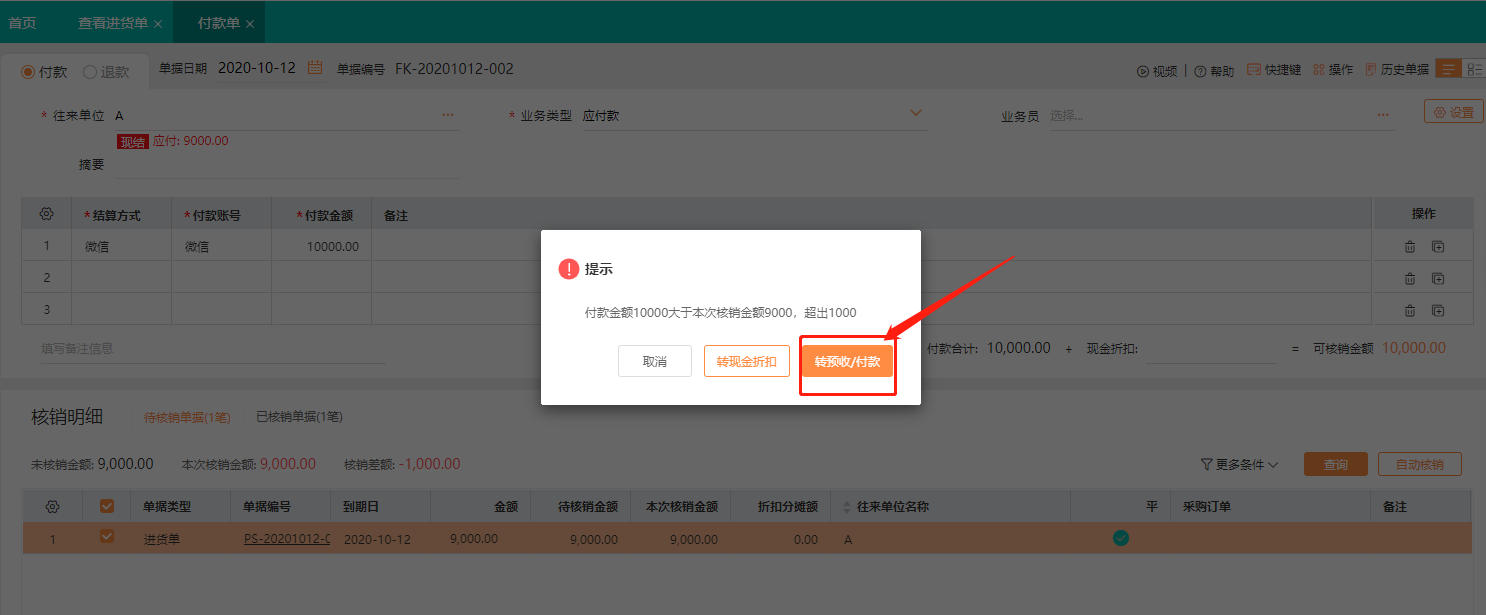Click the 自动核销 button
1486x615 pixels.
click(x=1419, y=464)
